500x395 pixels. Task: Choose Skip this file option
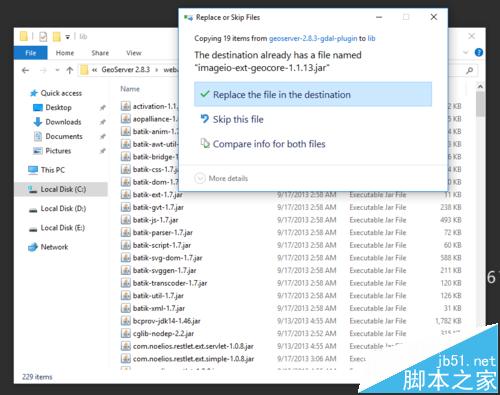tap(232, 119)
